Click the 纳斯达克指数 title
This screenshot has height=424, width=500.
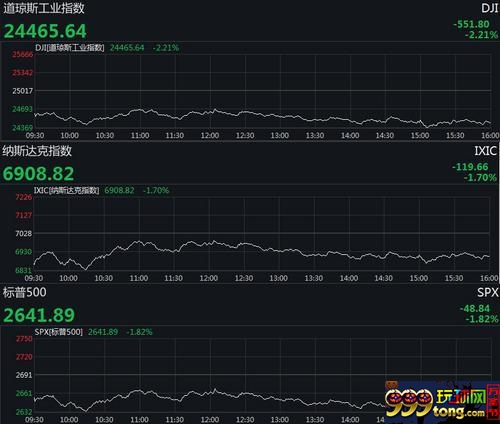click(37, 151)
